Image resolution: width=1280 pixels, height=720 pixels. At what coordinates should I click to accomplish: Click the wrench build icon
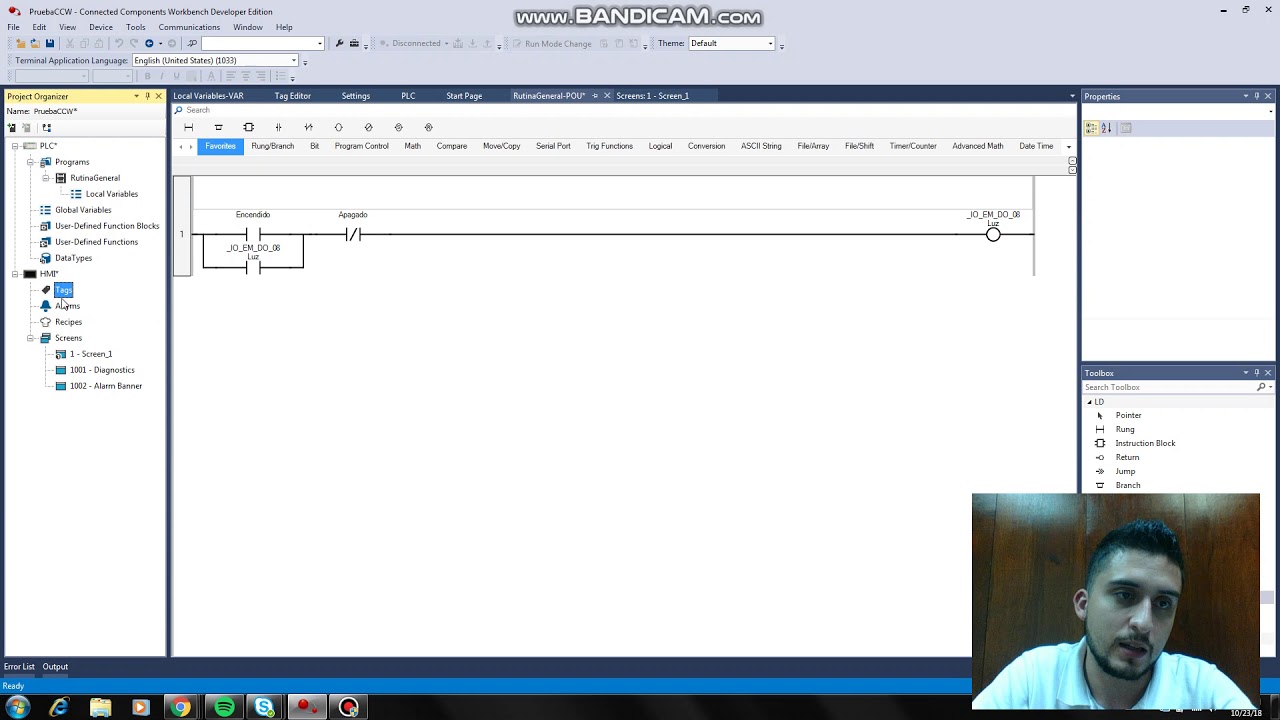coord(339,43)
